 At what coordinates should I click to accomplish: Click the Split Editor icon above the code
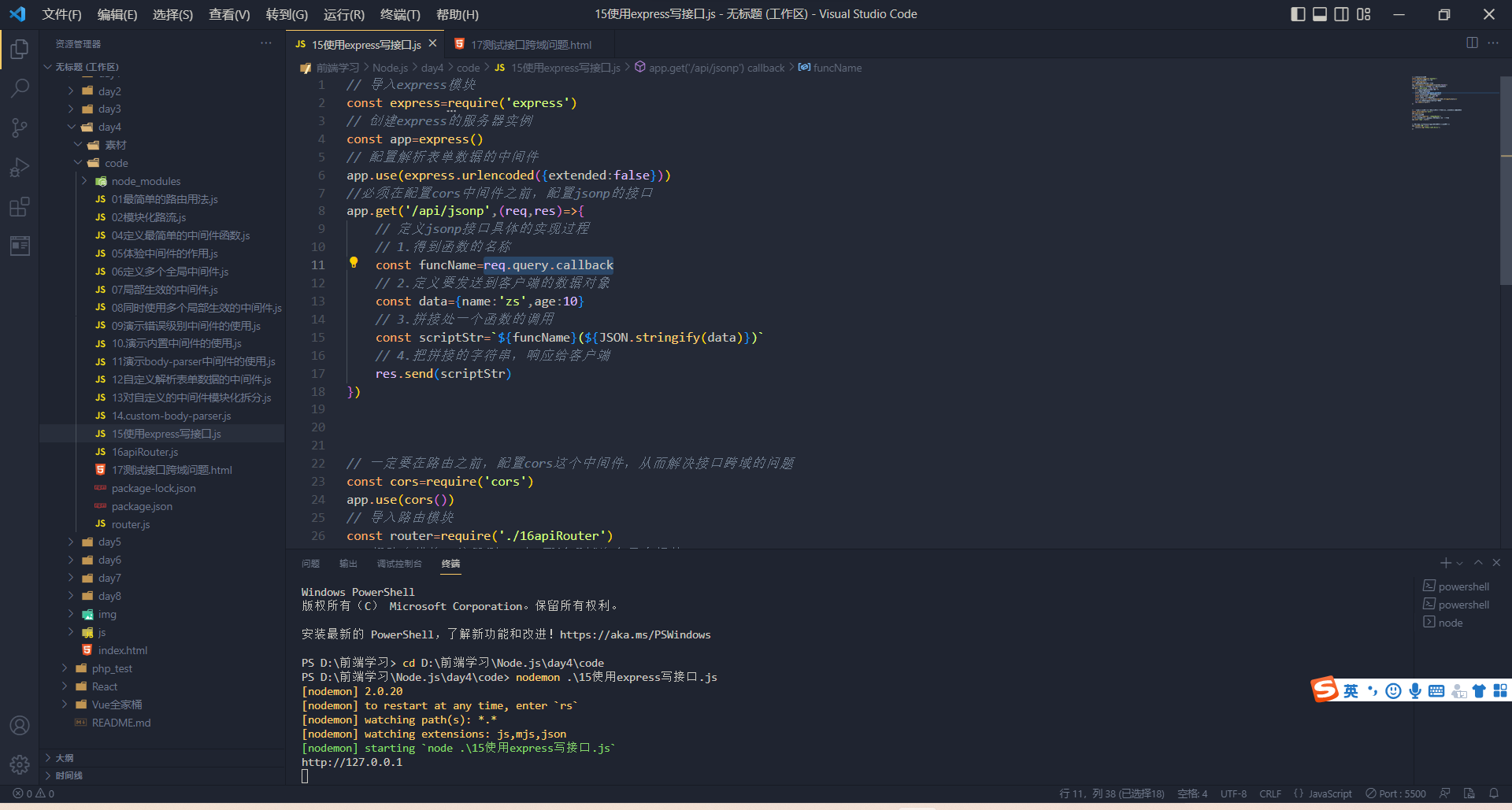coord(1472,44)
